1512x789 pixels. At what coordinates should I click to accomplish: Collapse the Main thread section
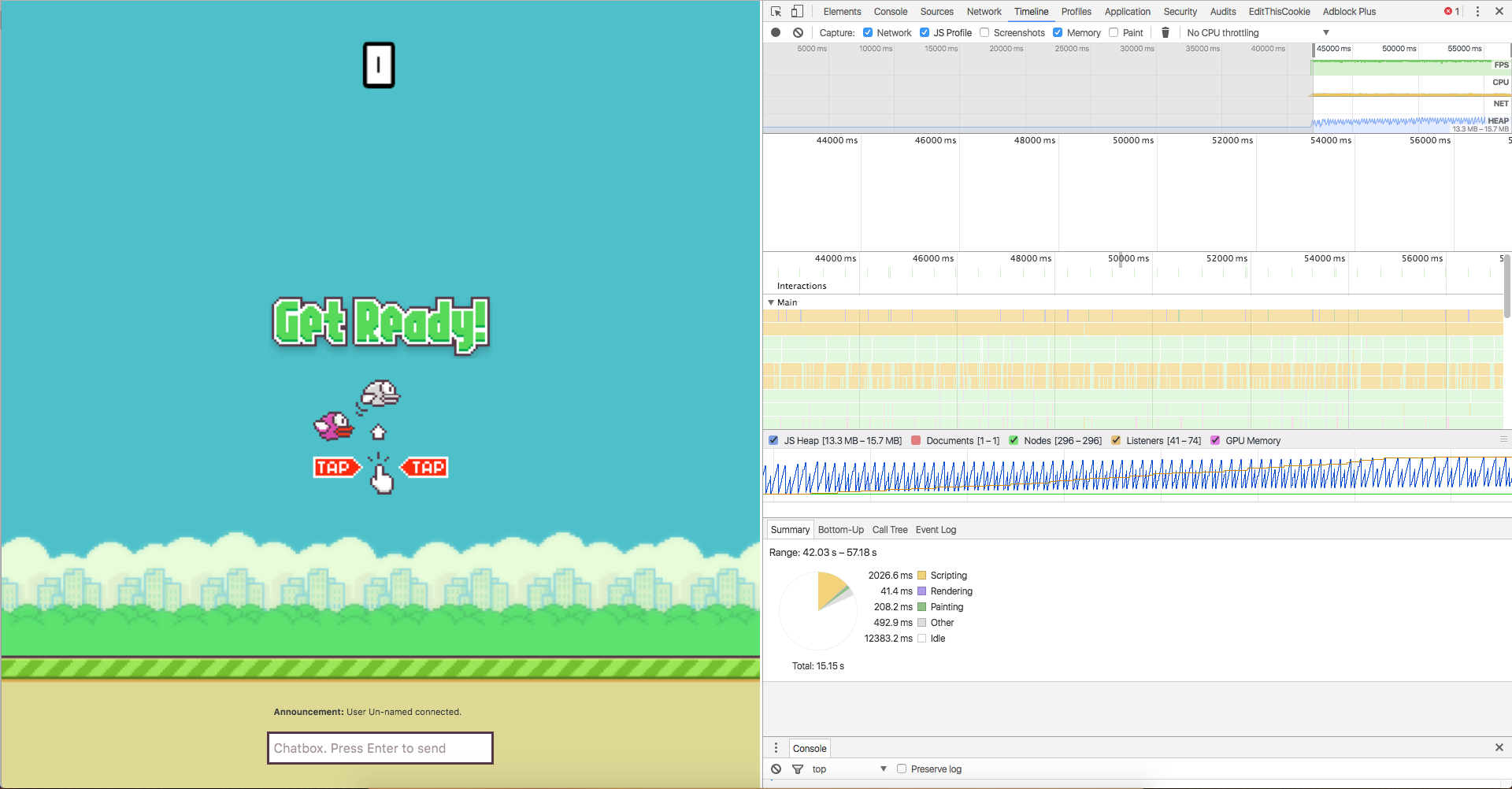[771, 302]
